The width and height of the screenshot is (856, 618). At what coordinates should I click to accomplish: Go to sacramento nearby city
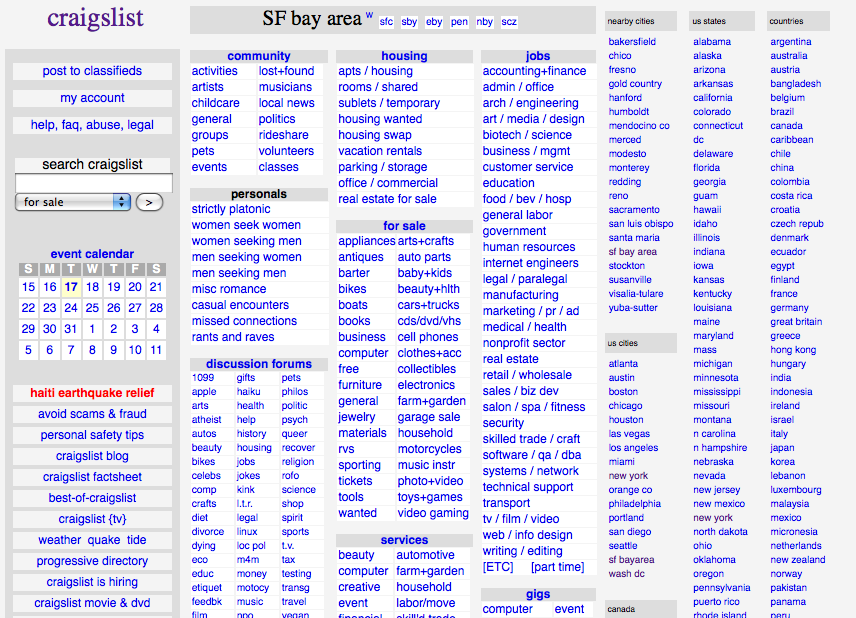click(634, 210)
